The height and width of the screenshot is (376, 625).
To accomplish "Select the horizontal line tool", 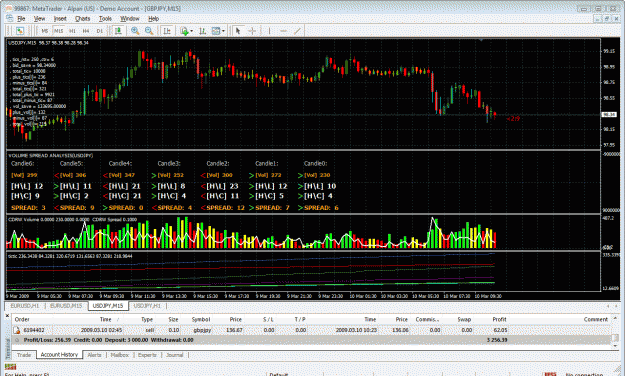I will [283, 31].
